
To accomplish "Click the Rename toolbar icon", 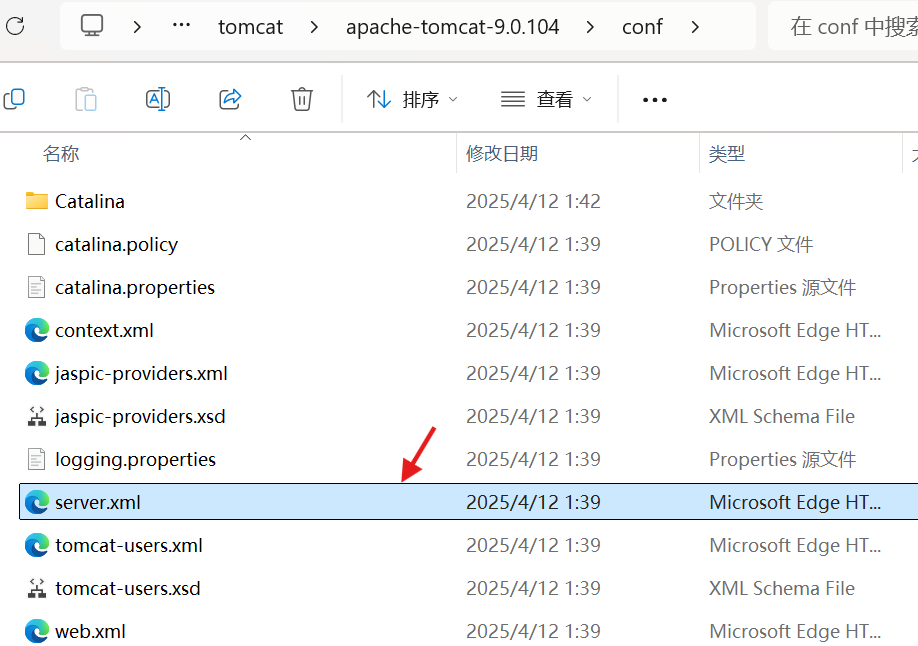I will pos(157,99).
